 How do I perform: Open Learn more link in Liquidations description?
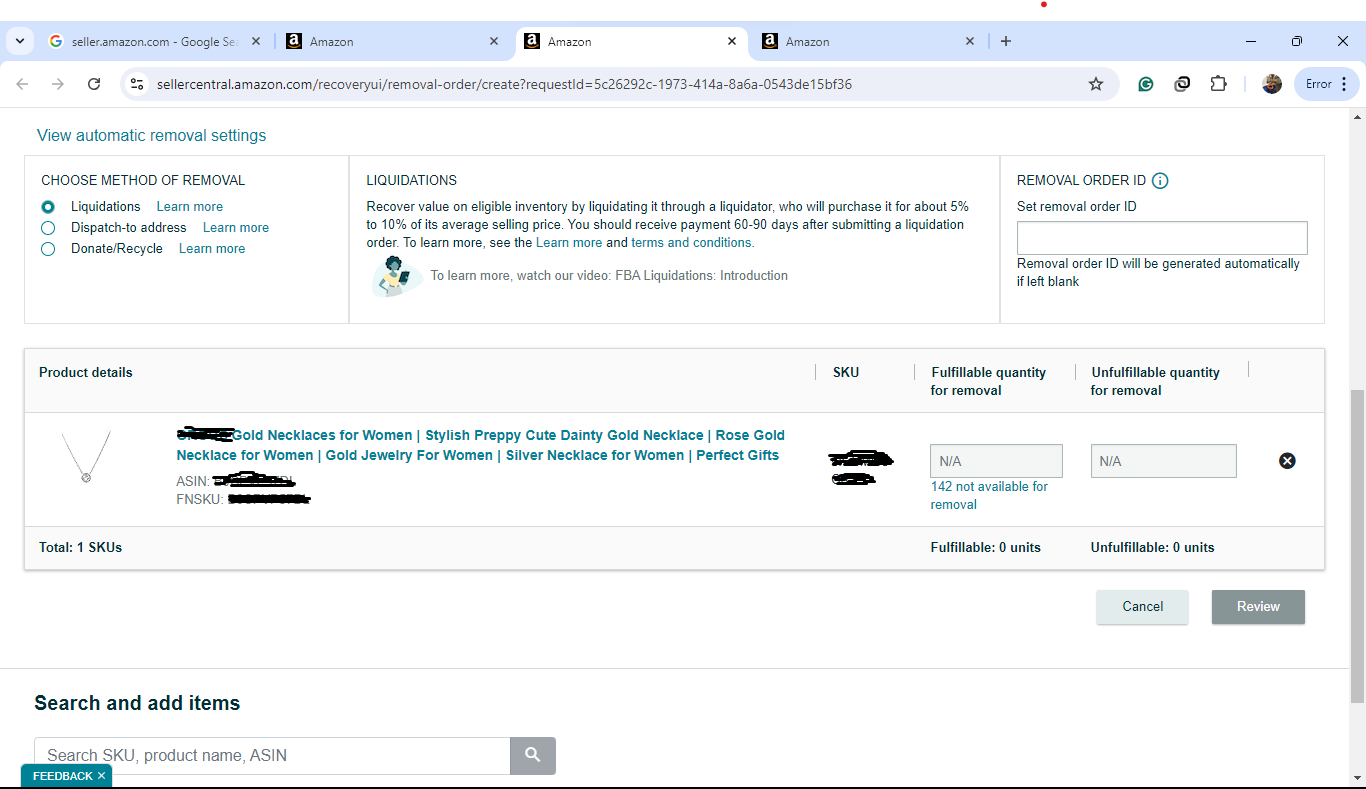[x=569, y=243]
